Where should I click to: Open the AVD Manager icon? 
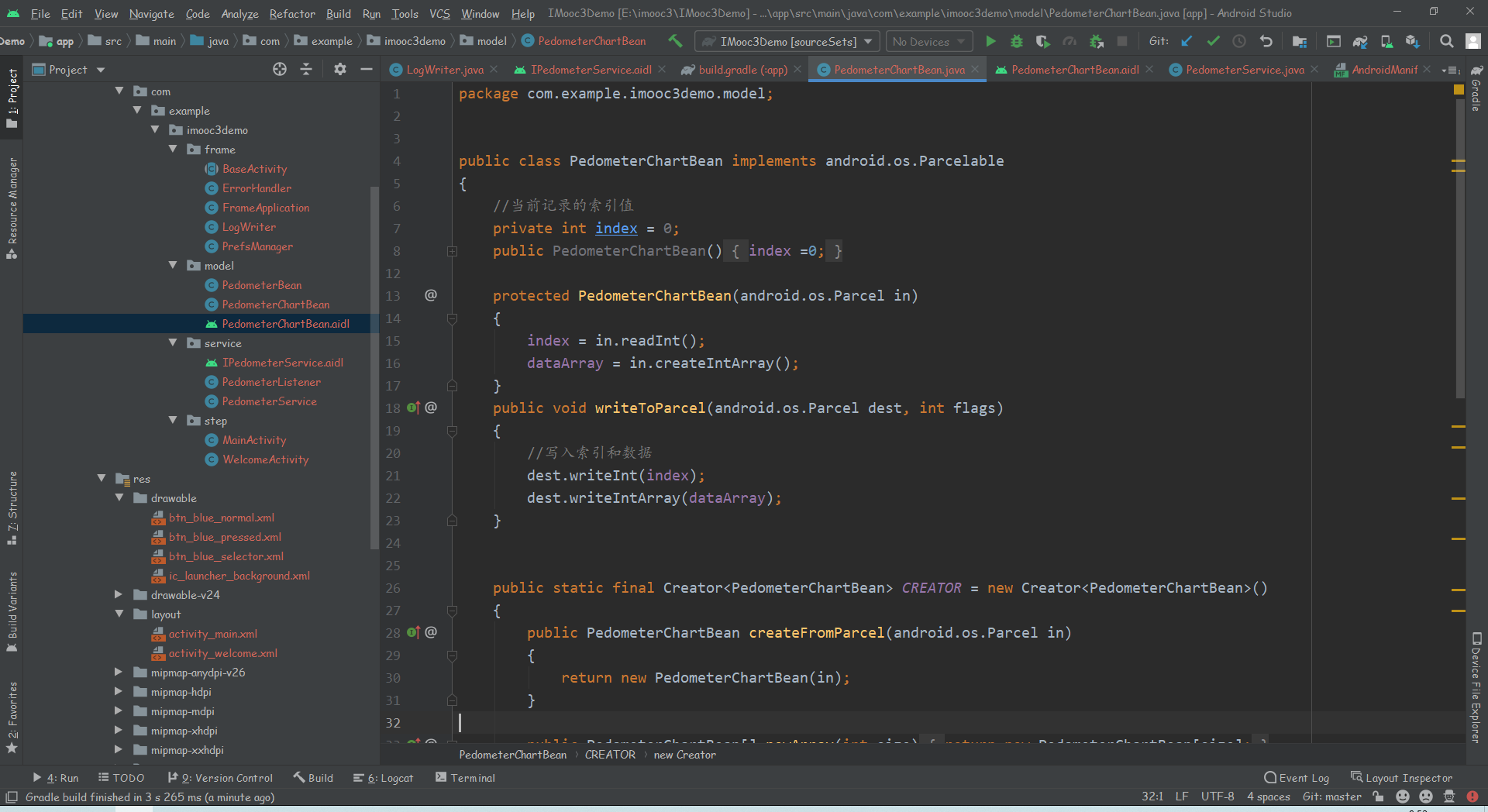(1386, 41)
